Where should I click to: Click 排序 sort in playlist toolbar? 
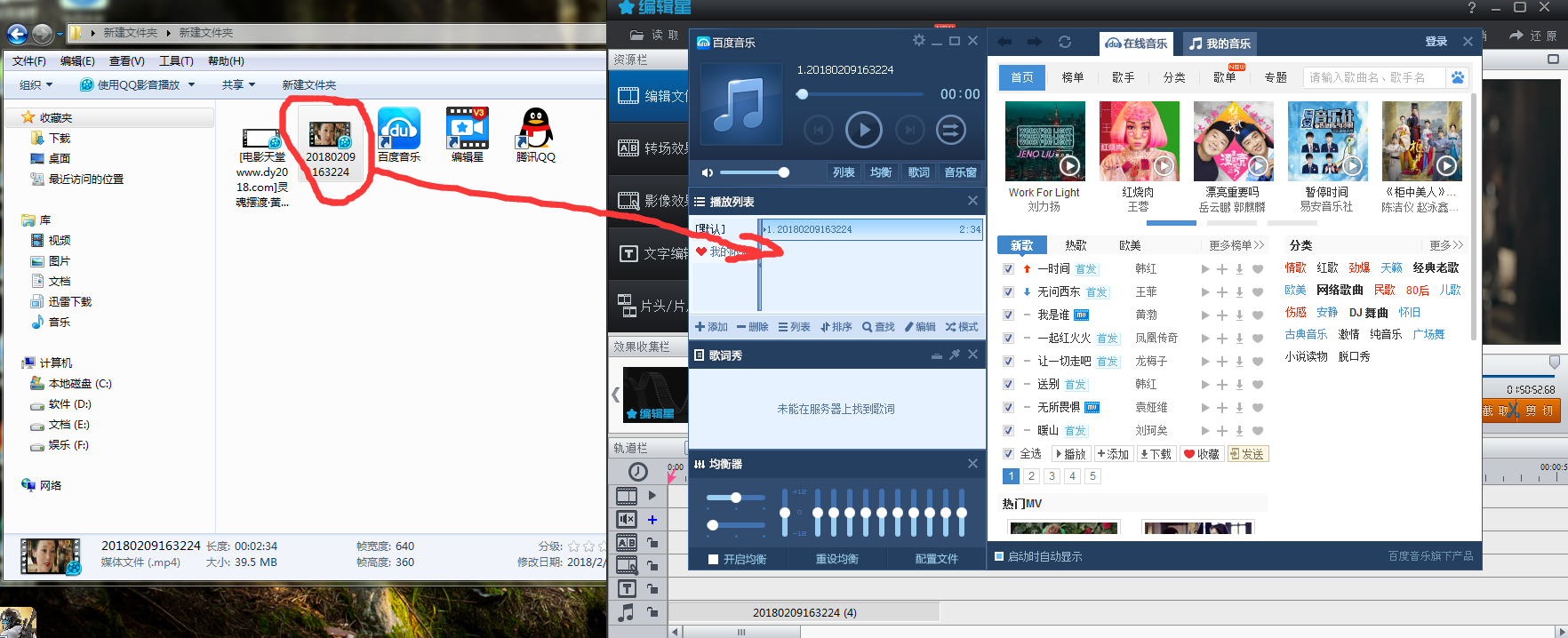pos(836,327)
